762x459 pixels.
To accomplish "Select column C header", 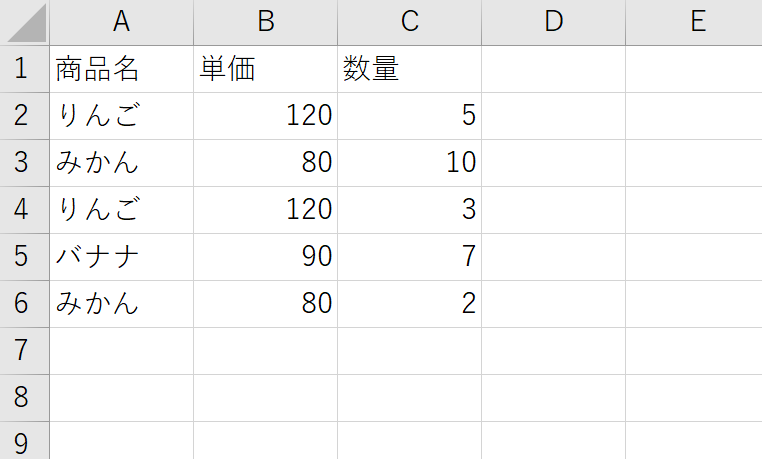I will 410,22.
